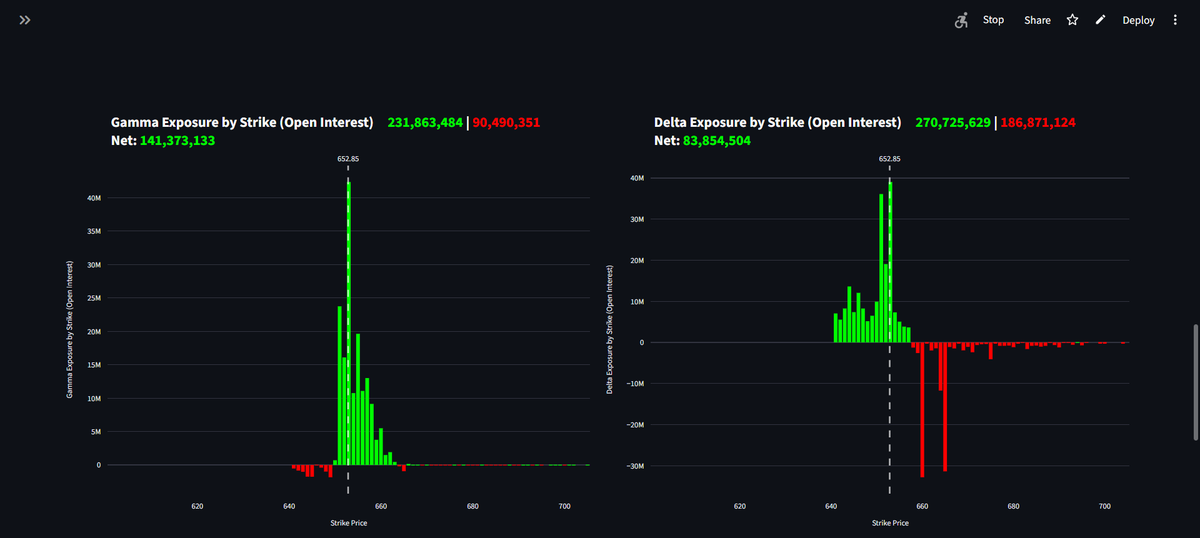Screen dimensions: 1200x538
Task: Click gamma Net value 141,373,133
Action: [x=177, y=141]
